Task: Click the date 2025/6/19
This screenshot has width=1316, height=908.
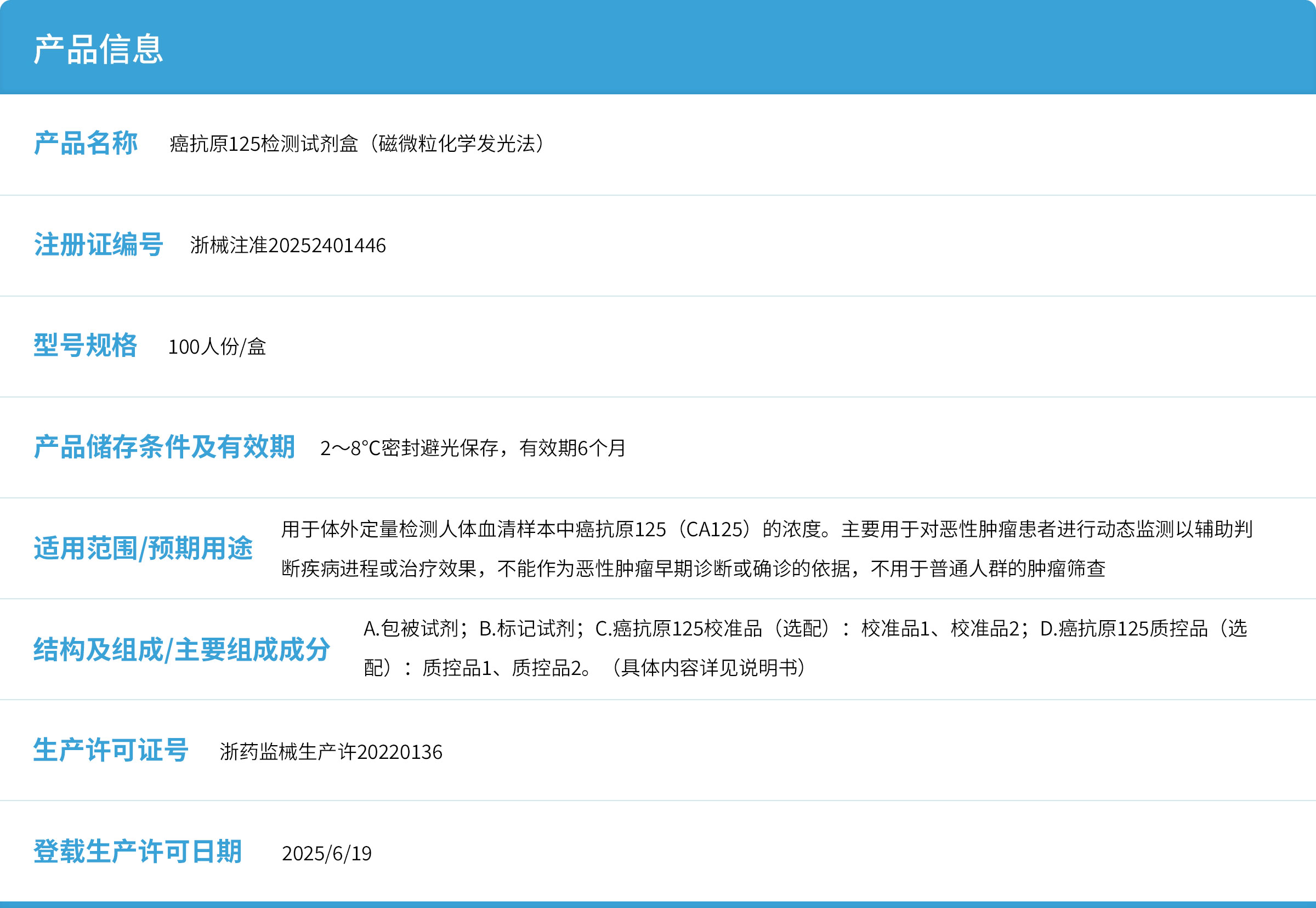Action: click(326, 853)
